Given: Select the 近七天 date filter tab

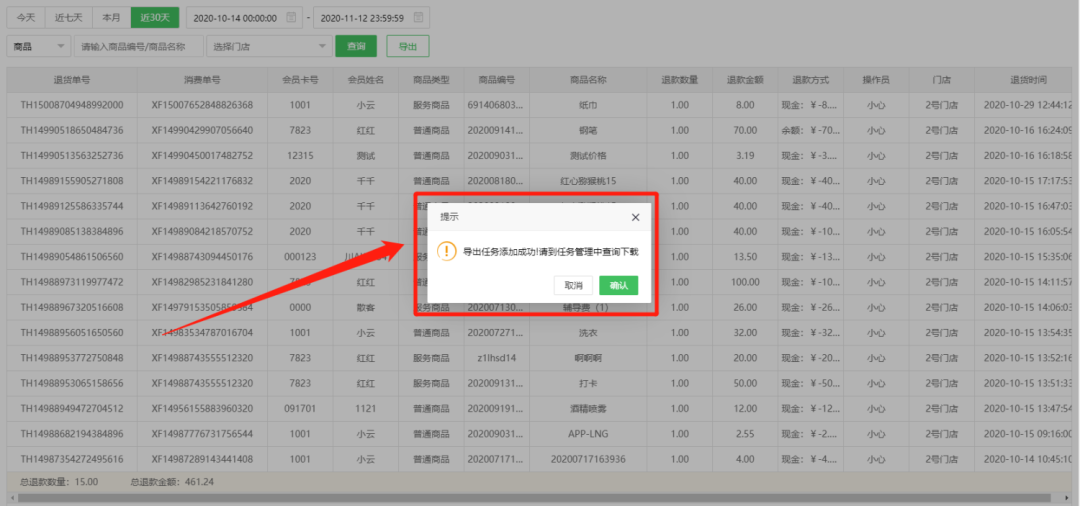Looking at the screenshot, I should 70,18.
